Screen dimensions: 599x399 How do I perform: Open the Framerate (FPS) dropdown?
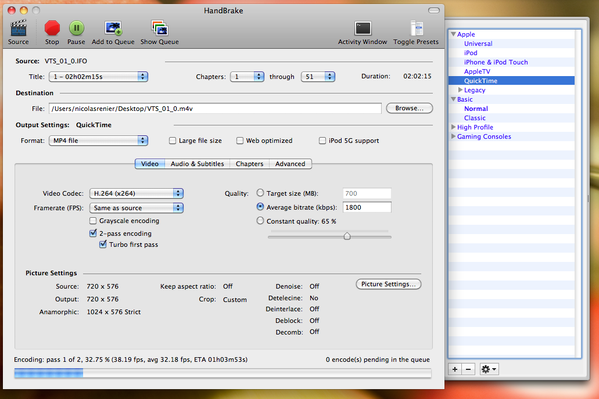[136, 208]
